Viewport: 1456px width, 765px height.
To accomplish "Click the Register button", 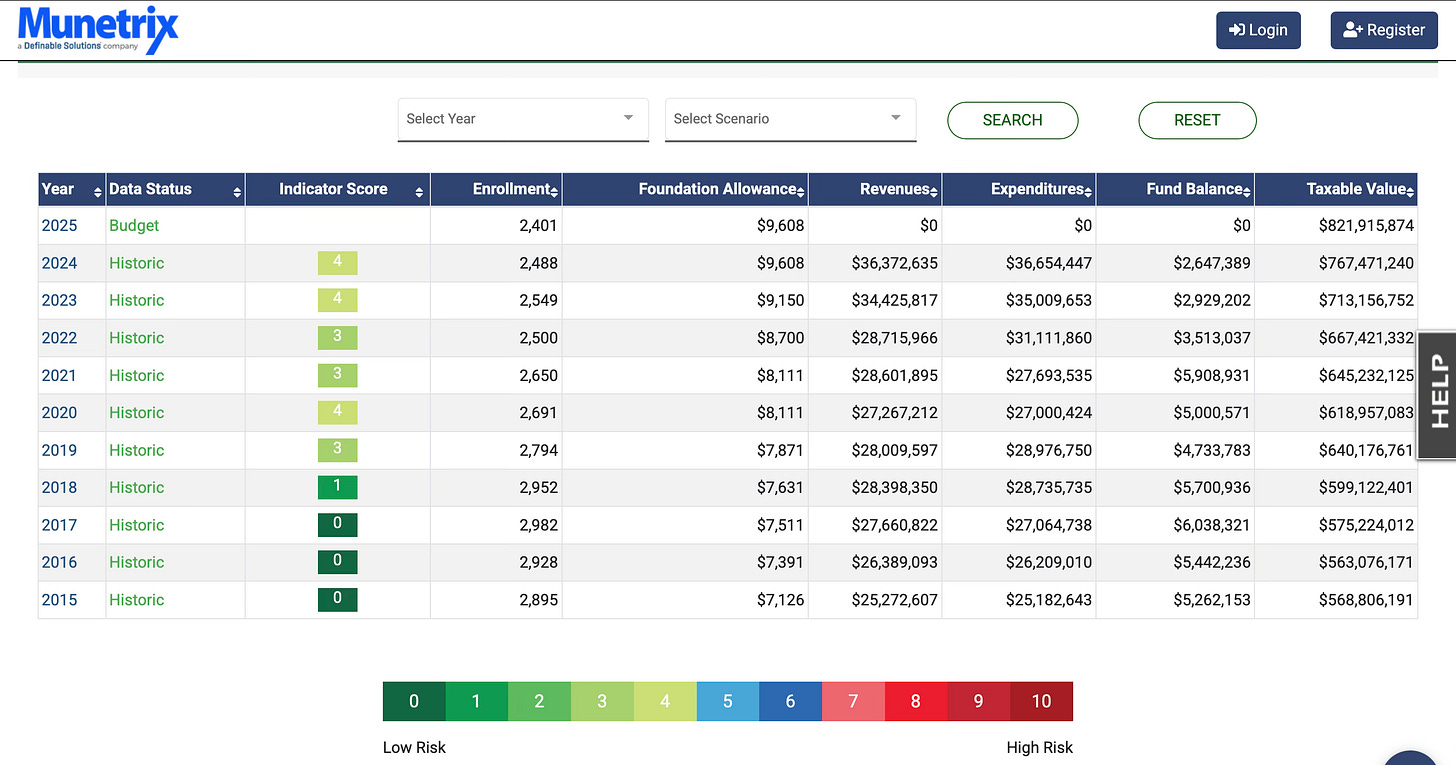I will (x=1383, y=30).
